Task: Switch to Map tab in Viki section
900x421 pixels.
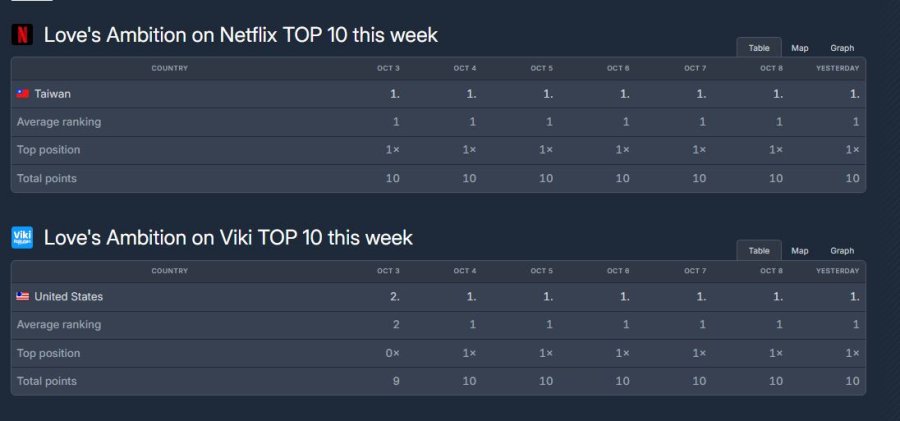Action: [x=800, y=251]
